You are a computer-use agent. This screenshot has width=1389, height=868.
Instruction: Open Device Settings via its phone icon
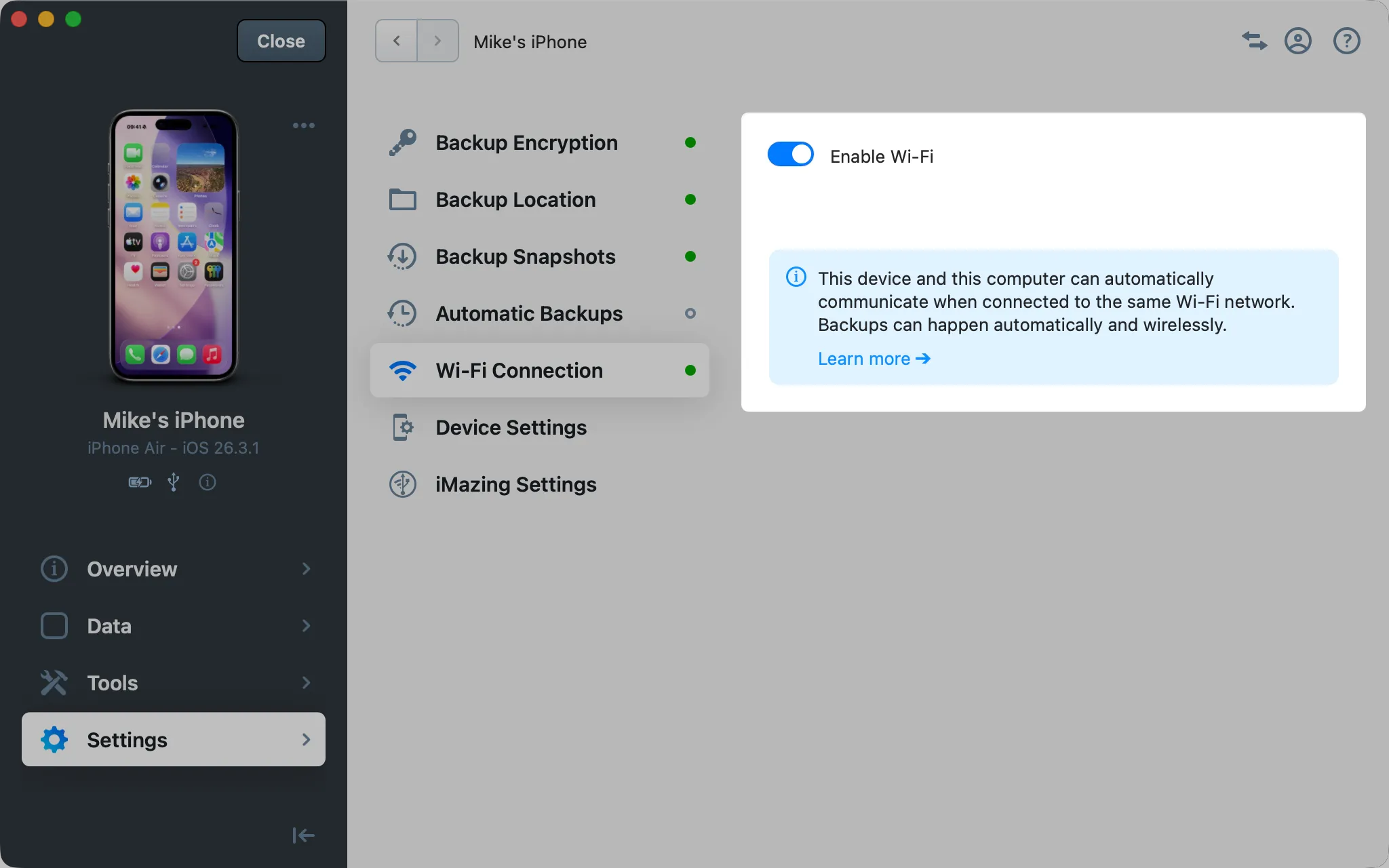[x=403, y=427]
